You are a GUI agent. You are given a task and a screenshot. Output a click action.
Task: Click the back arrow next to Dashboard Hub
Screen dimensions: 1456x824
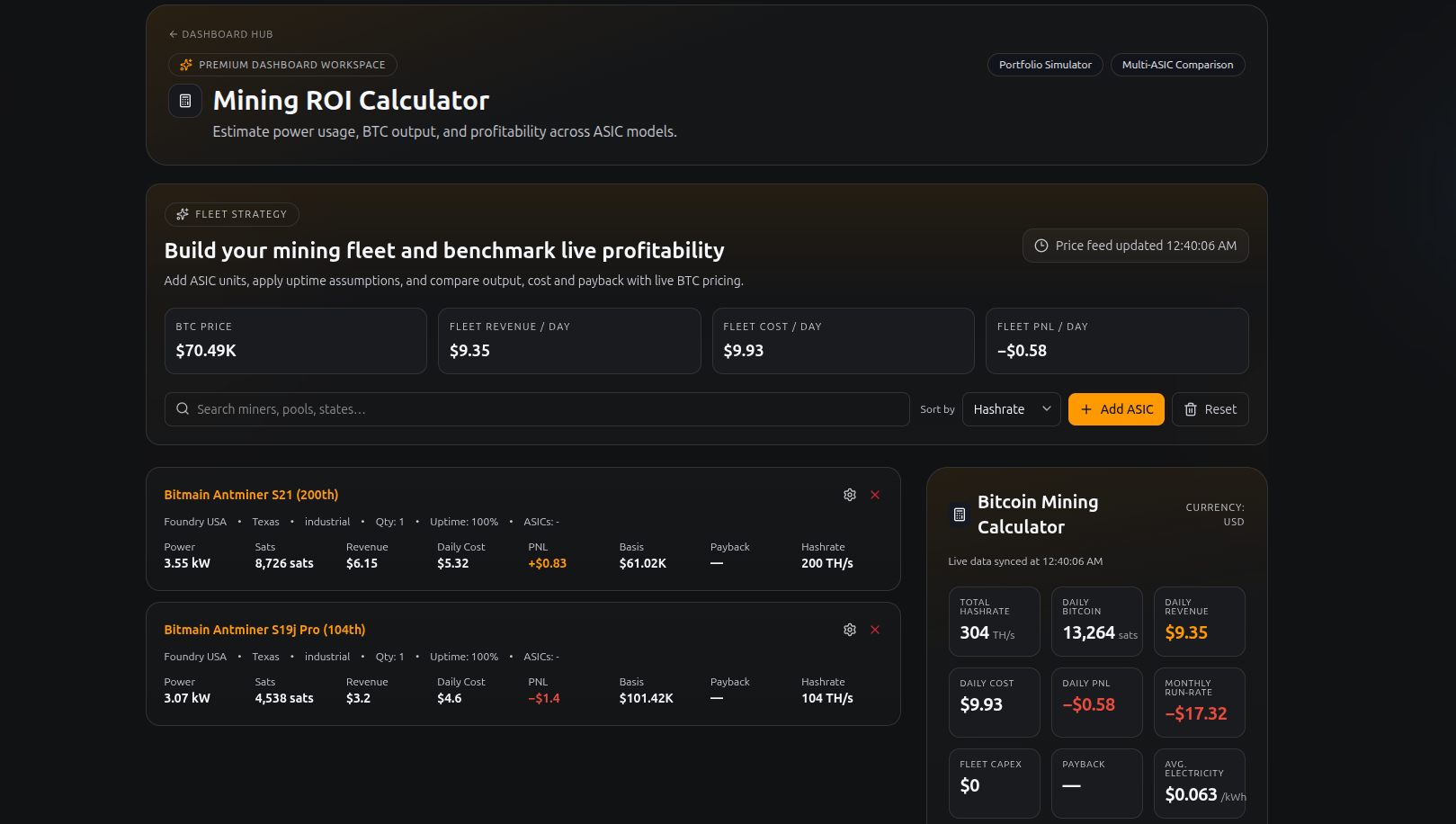click(x=173, y=33)
